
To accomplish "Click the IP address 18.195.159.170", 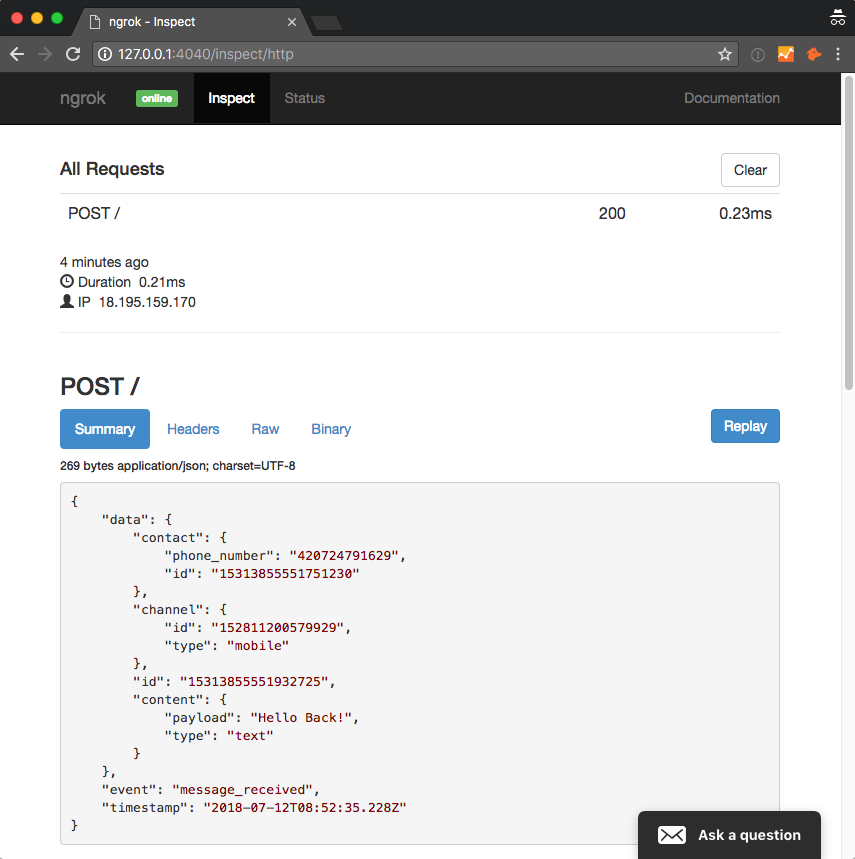I will point(147,302).
